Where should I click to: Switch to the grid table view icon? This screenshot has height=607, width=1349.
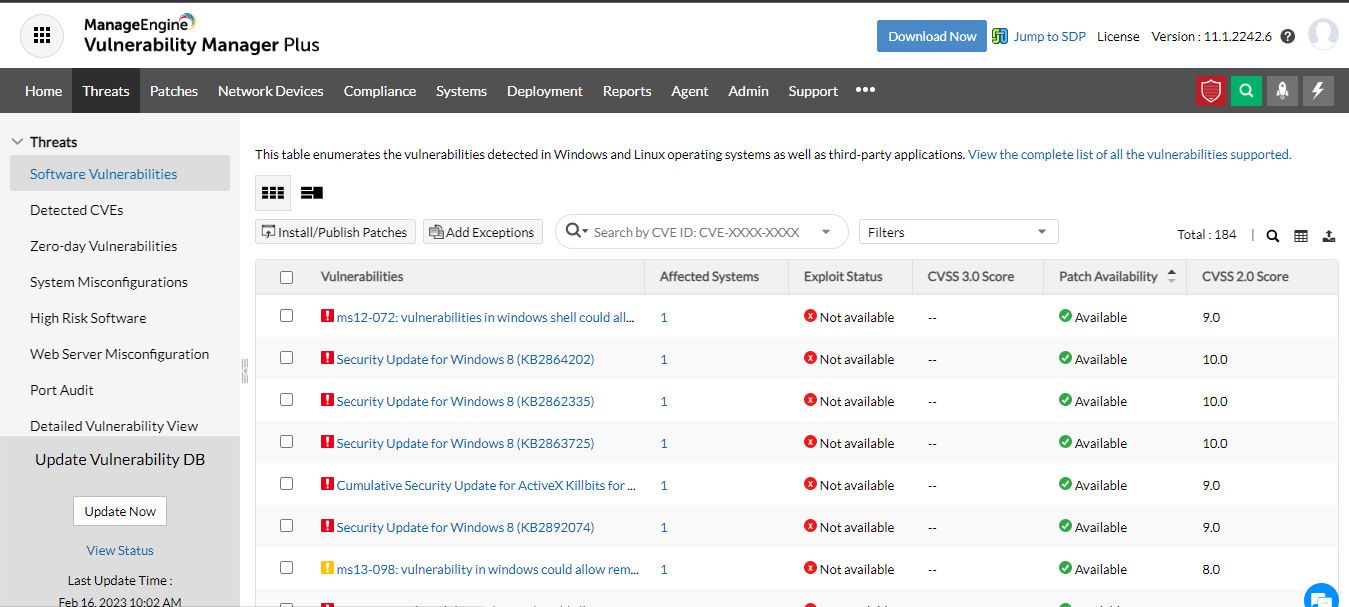272,193
